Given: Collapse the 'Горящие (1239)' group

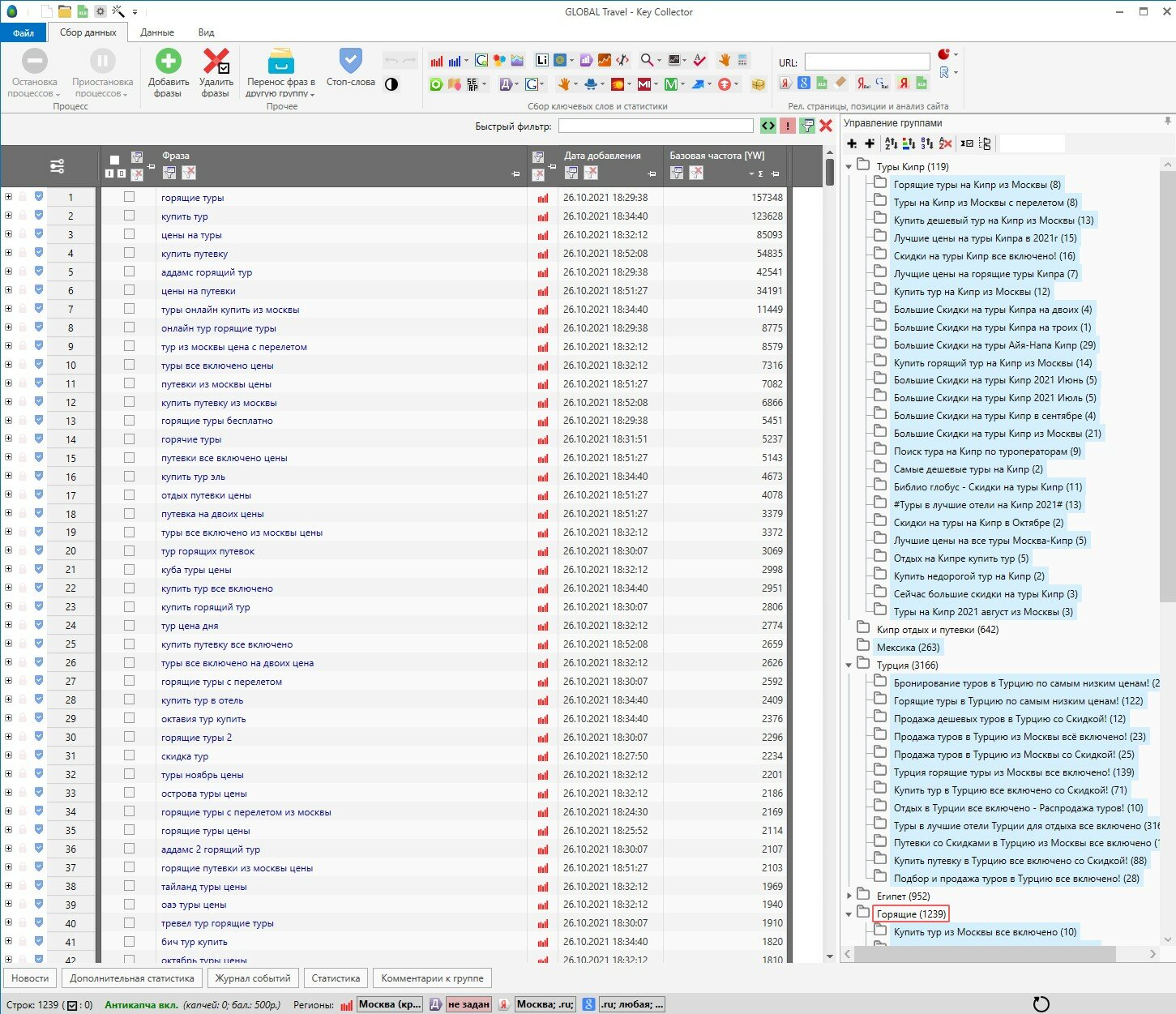Looking at the screenshot, I should [x=849, y=913].
